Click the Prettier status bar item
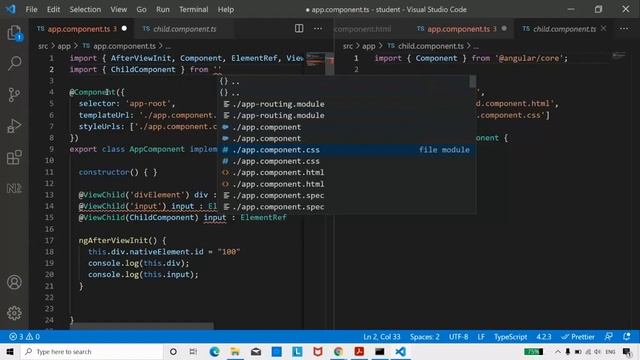 578,337
